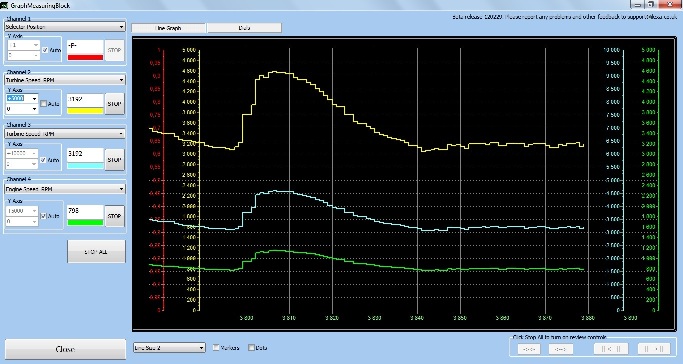Toggle the Channel 3 Auto Y-axis checkbox
This screenshot has height=364, width=683.
(x=44, y=160)
